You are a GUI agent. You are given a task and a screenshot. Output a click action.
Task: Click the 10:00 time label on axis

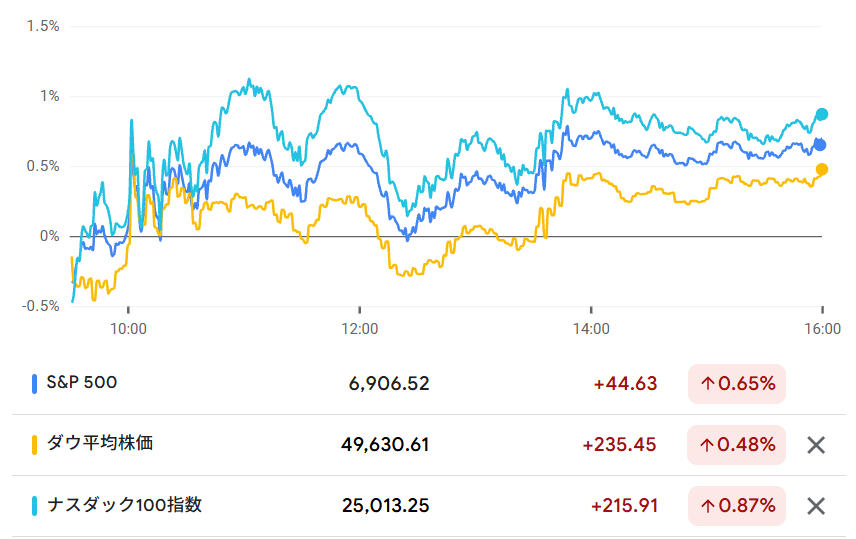[x=128, y=327]
